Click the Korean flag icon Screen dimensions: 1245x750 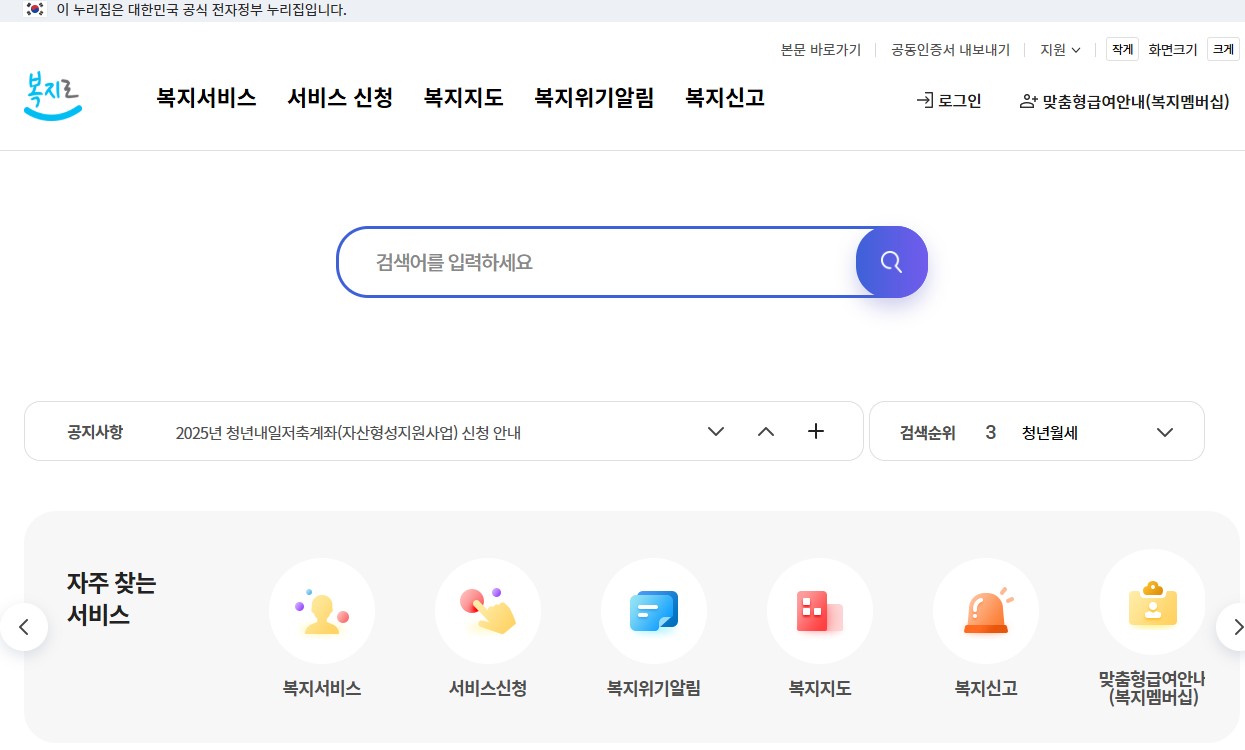[35, 10]
